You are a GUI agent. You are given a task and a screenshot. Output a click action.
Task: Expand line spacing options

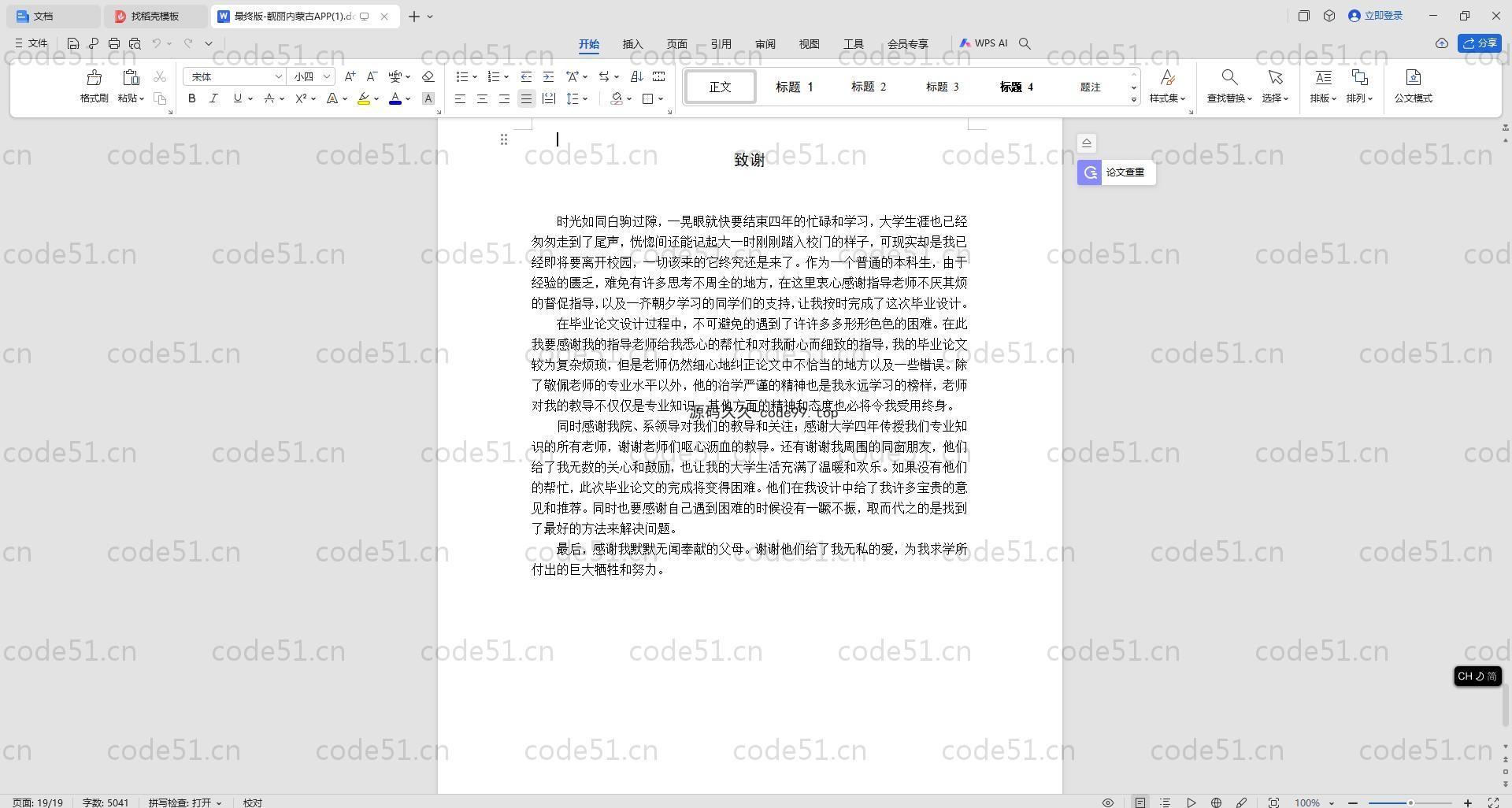[585, 98]
